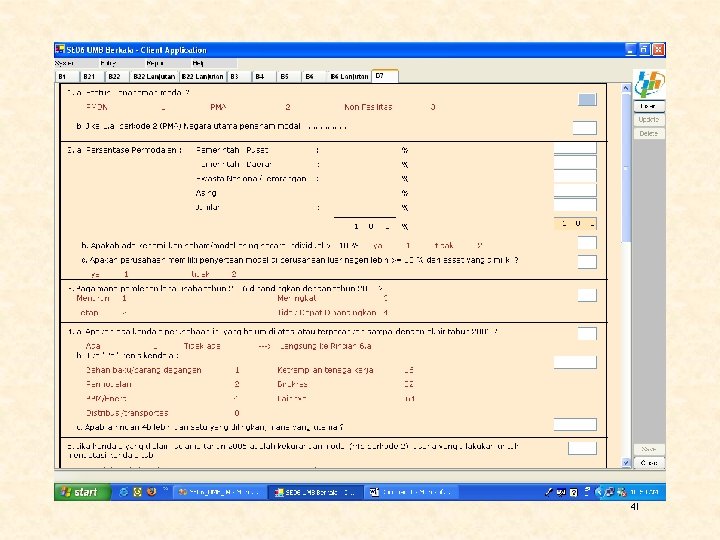Click the Delete button
This screenshot has height=540, width=720.
click(x=649, y=133)
